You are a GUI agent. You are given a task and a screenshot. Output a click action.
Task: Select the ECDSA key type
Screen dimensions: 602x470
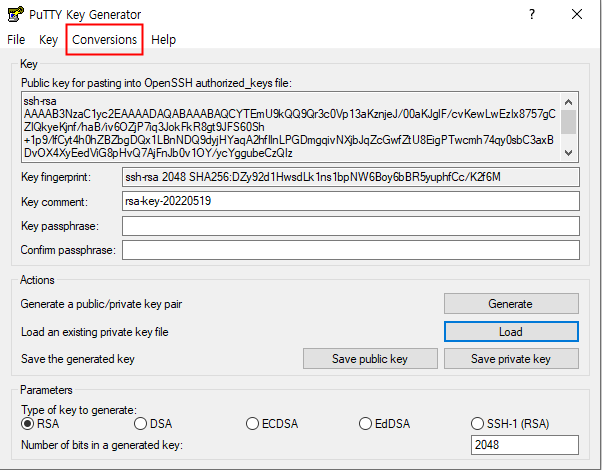(272, 424)
